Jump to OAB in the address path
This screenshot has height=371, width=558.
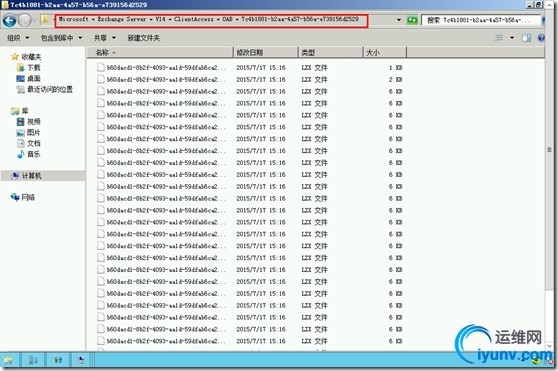[x=227, y=19]
